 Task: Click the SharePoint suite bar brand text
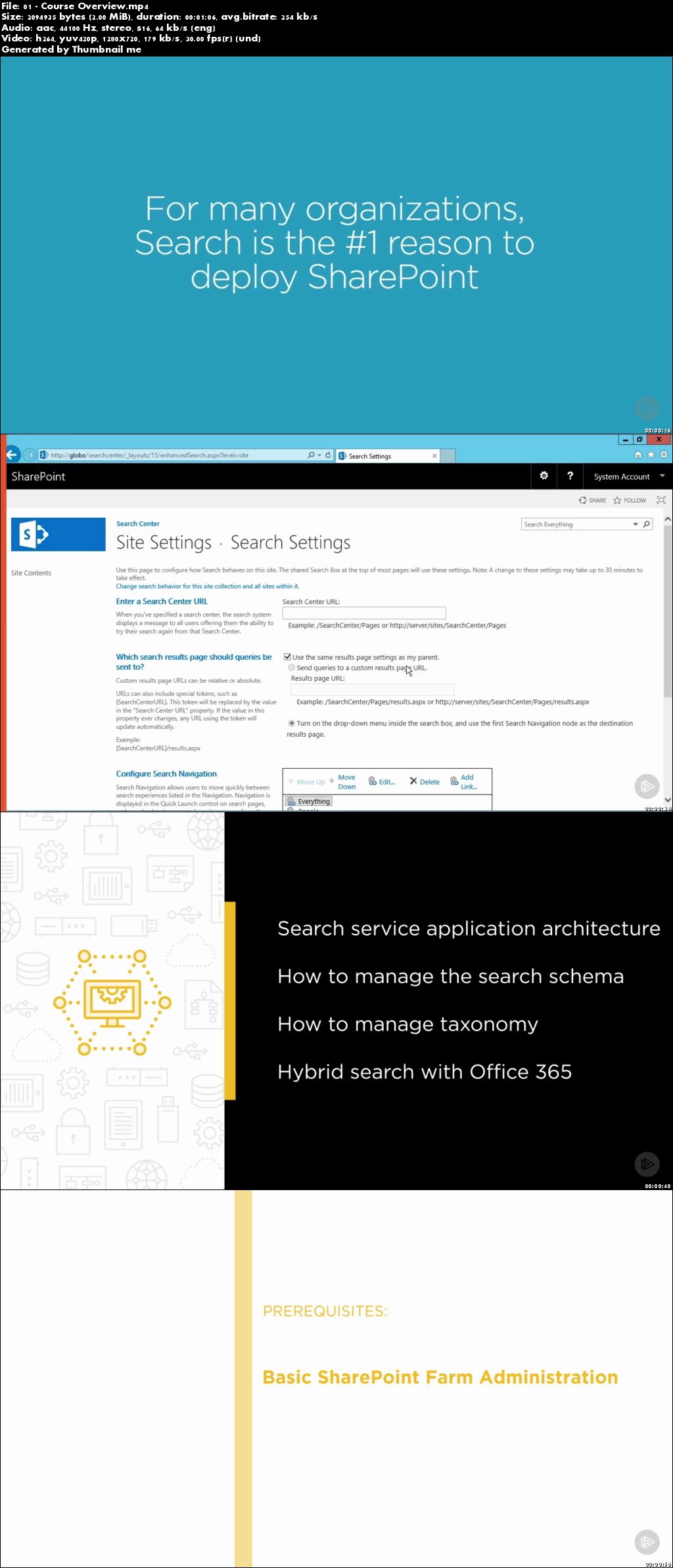tap(38, 476)
